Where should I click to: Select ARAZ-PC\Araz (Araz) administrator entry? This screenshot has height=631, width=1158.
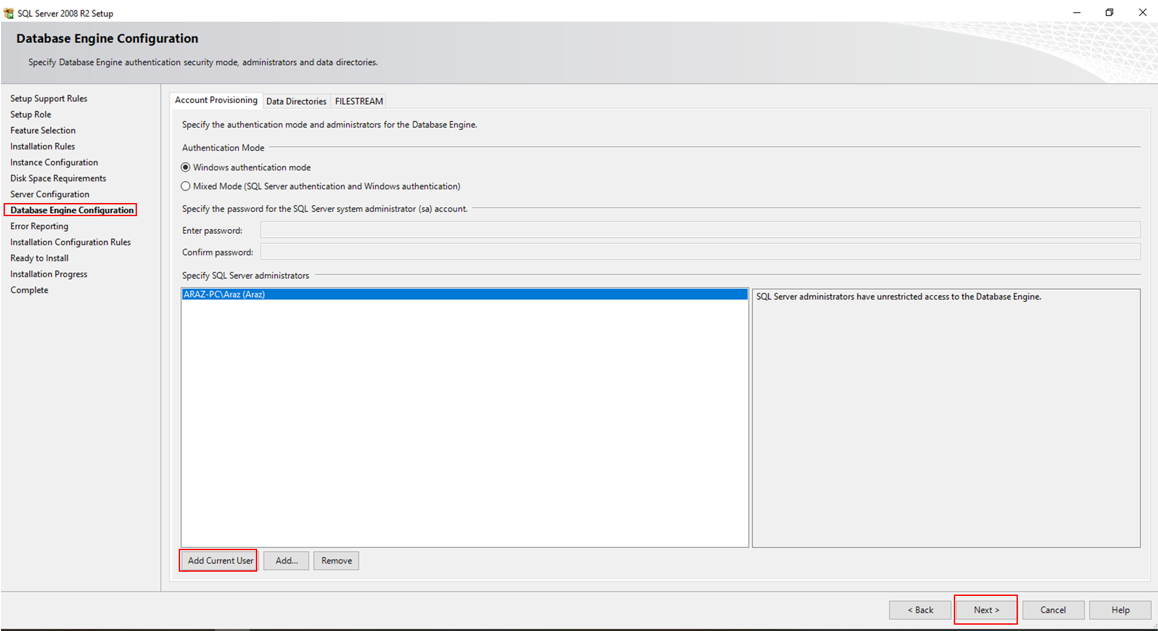coord(465,294)
